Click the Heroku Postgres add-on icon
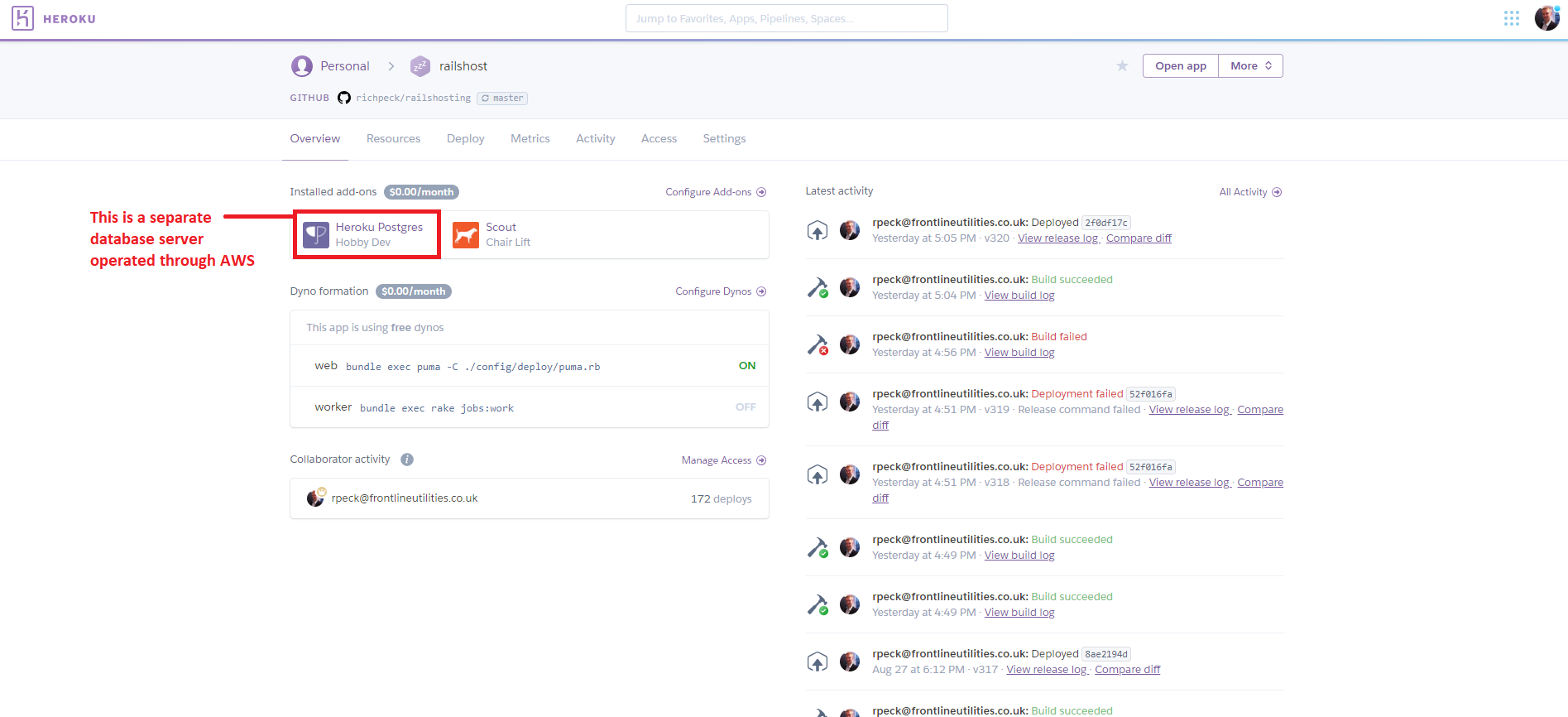Image resolution: width=1568 pixels, height=717 pixels. coord(316,235)
